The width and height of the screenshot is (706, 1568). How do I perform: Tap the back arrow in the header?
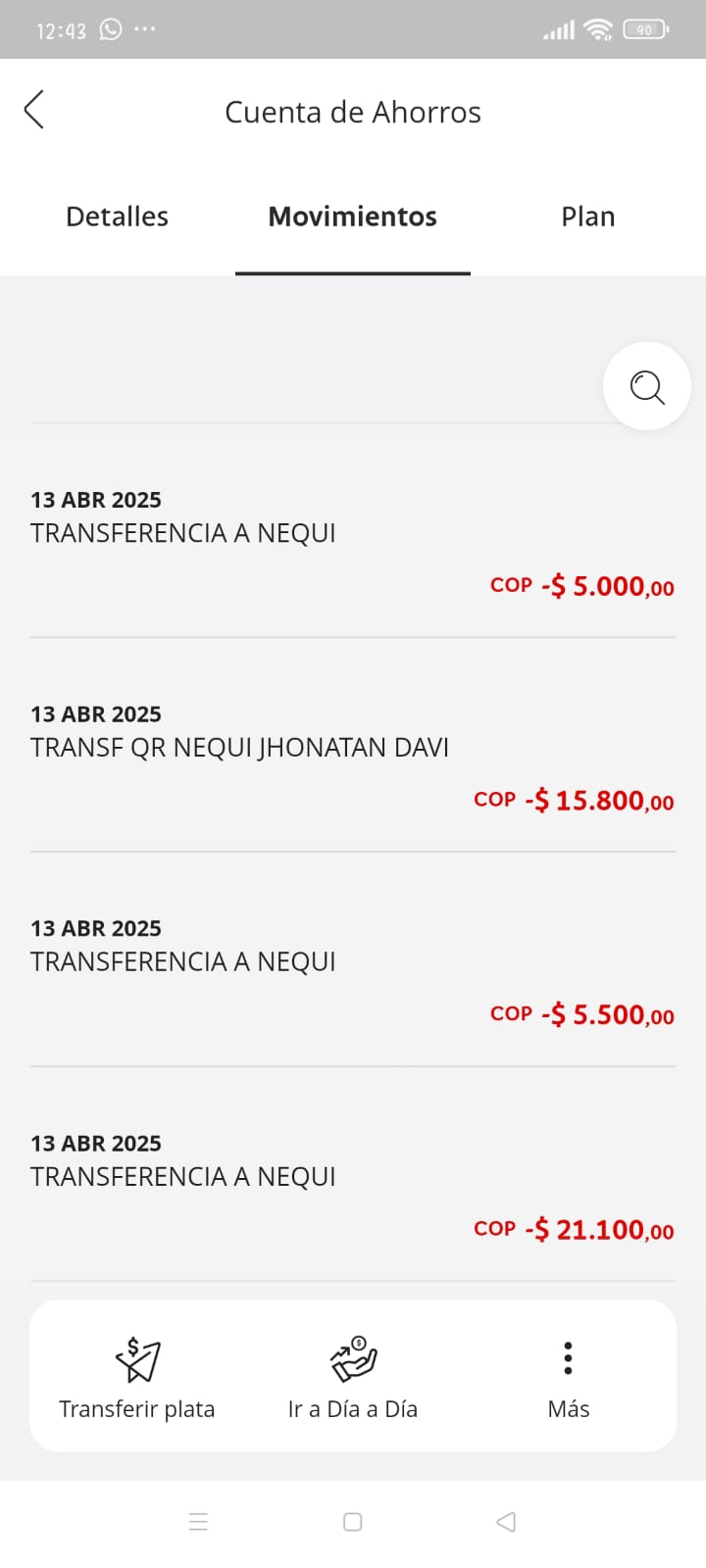coord(34,110)
